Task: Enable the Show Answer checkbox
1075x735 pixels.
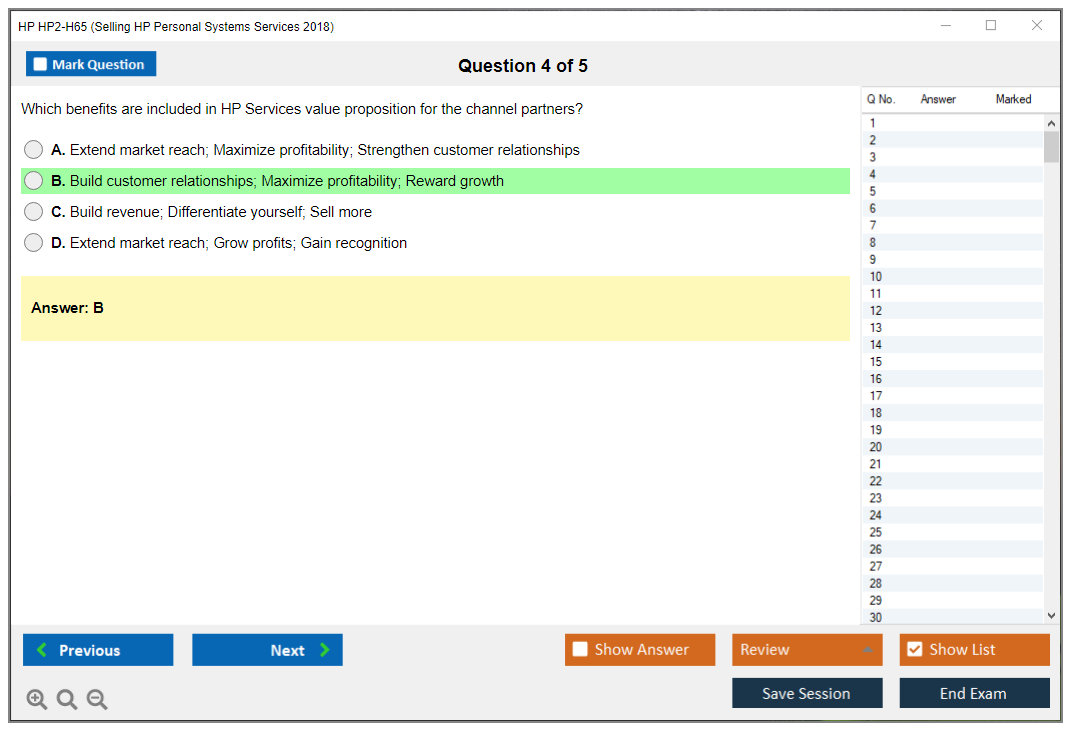Action: (x=580, y=650)
